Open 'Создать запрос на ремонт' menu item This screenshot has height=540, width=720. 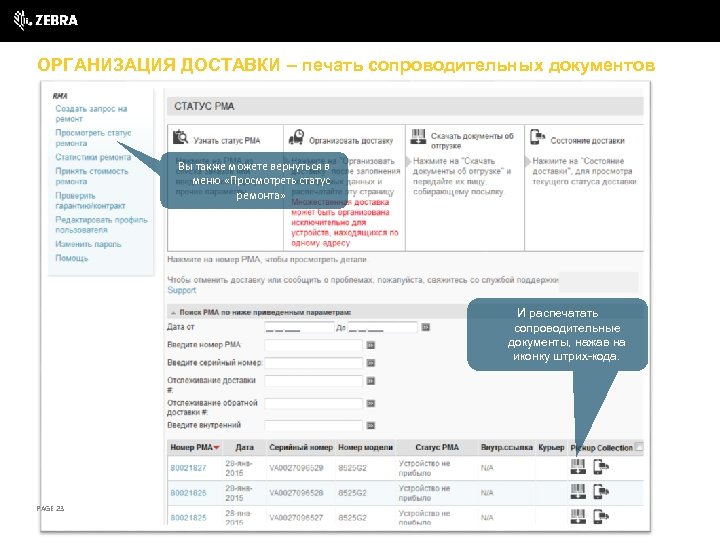(x=91, y=114)
